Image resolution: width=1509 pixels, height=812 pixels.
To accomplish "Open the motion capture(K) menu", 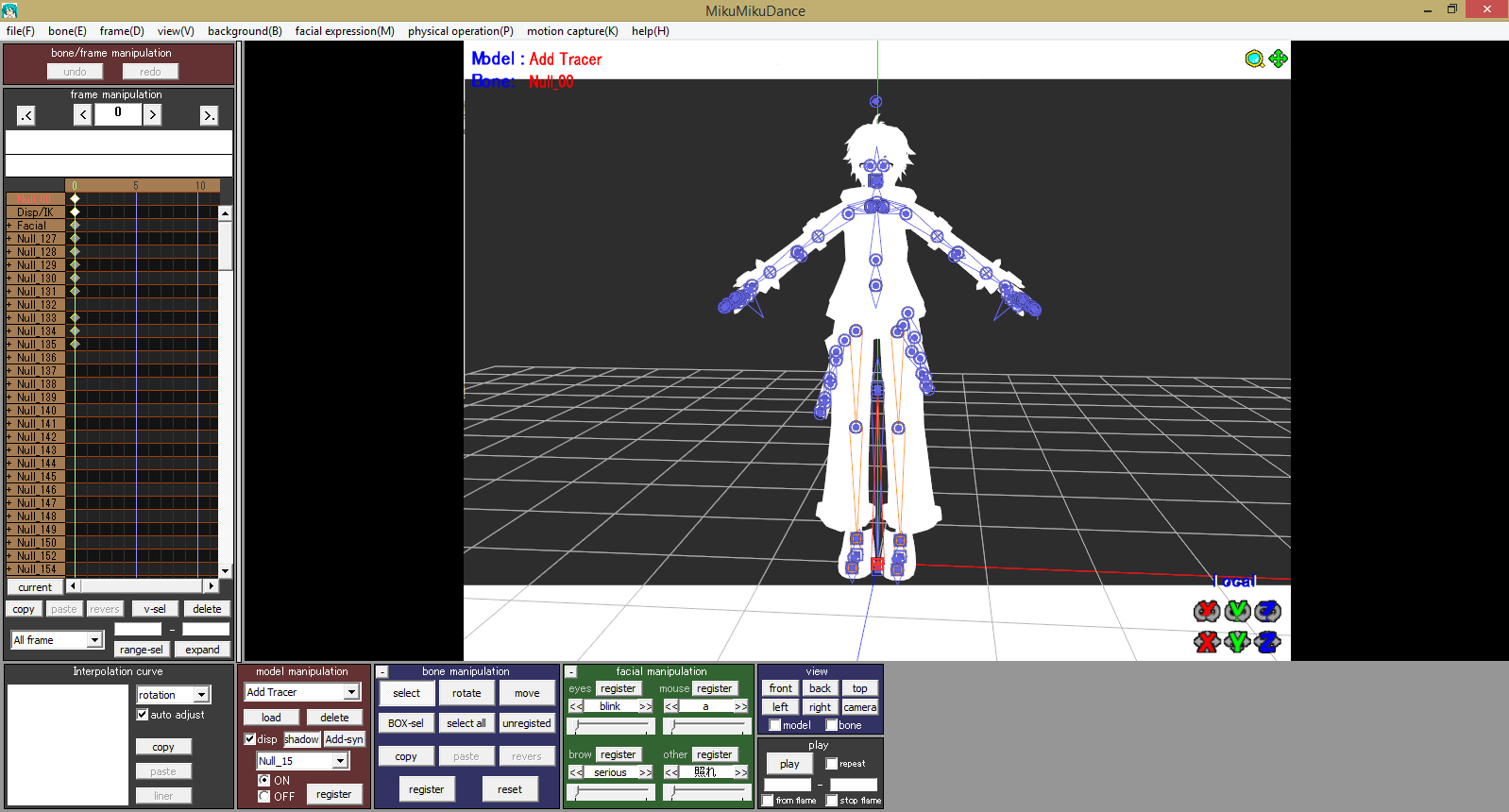I will tap(572, 31).
